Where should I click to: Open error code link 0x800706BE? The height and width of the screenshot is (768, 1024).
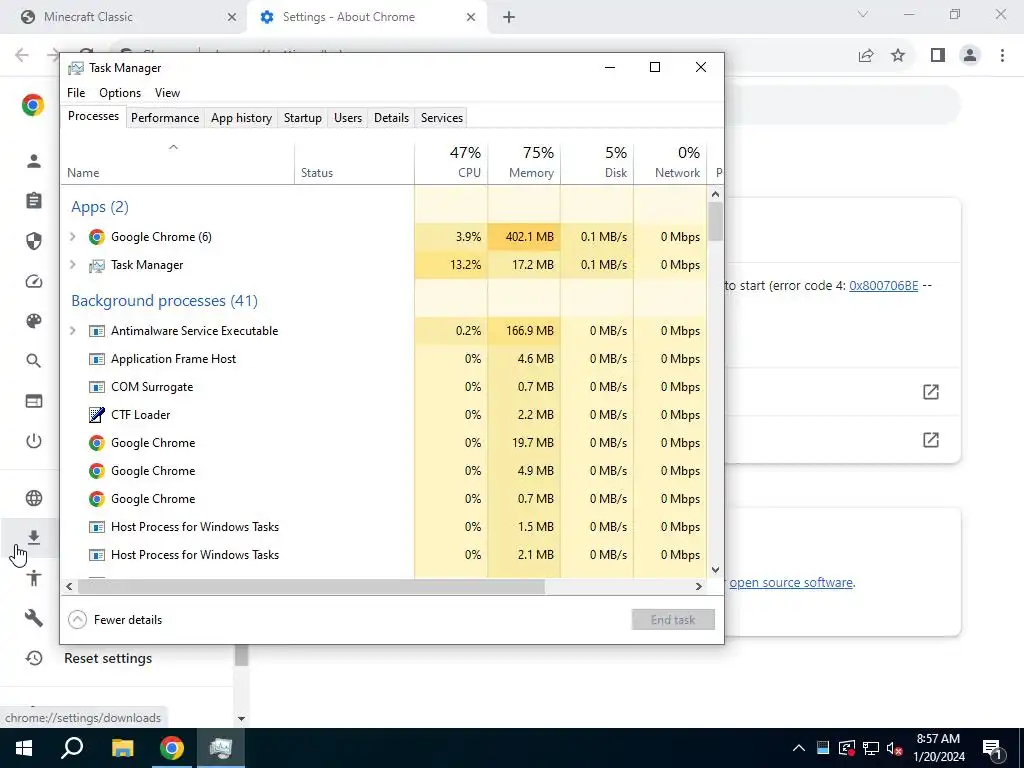pyautogui.click(x=883, y=285)
